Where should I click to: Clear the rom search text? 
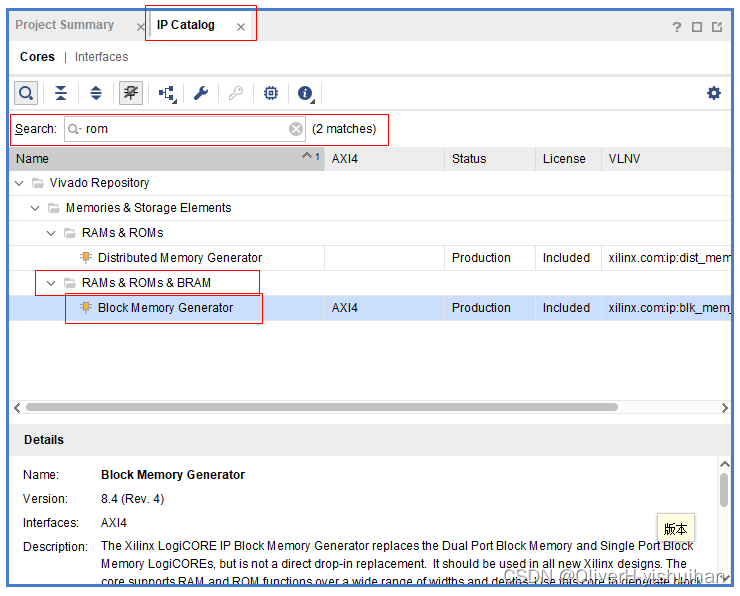[296, 129]
